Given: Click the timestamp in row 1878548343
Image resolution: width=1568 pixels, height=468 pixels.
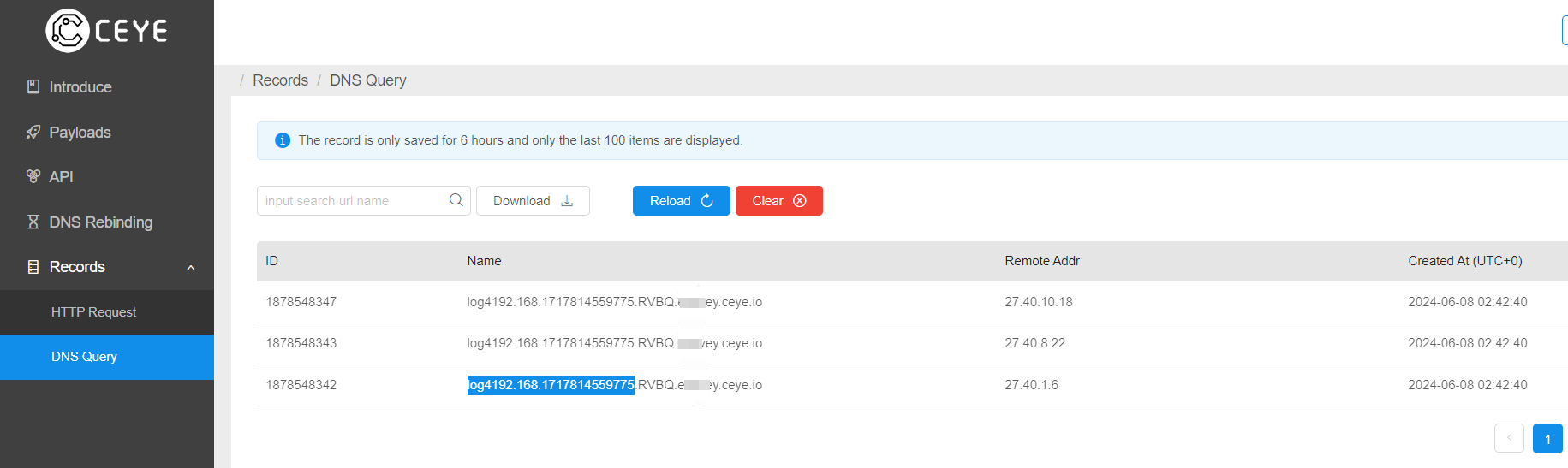Looking at the screenshot, I should click(1468, 343).
